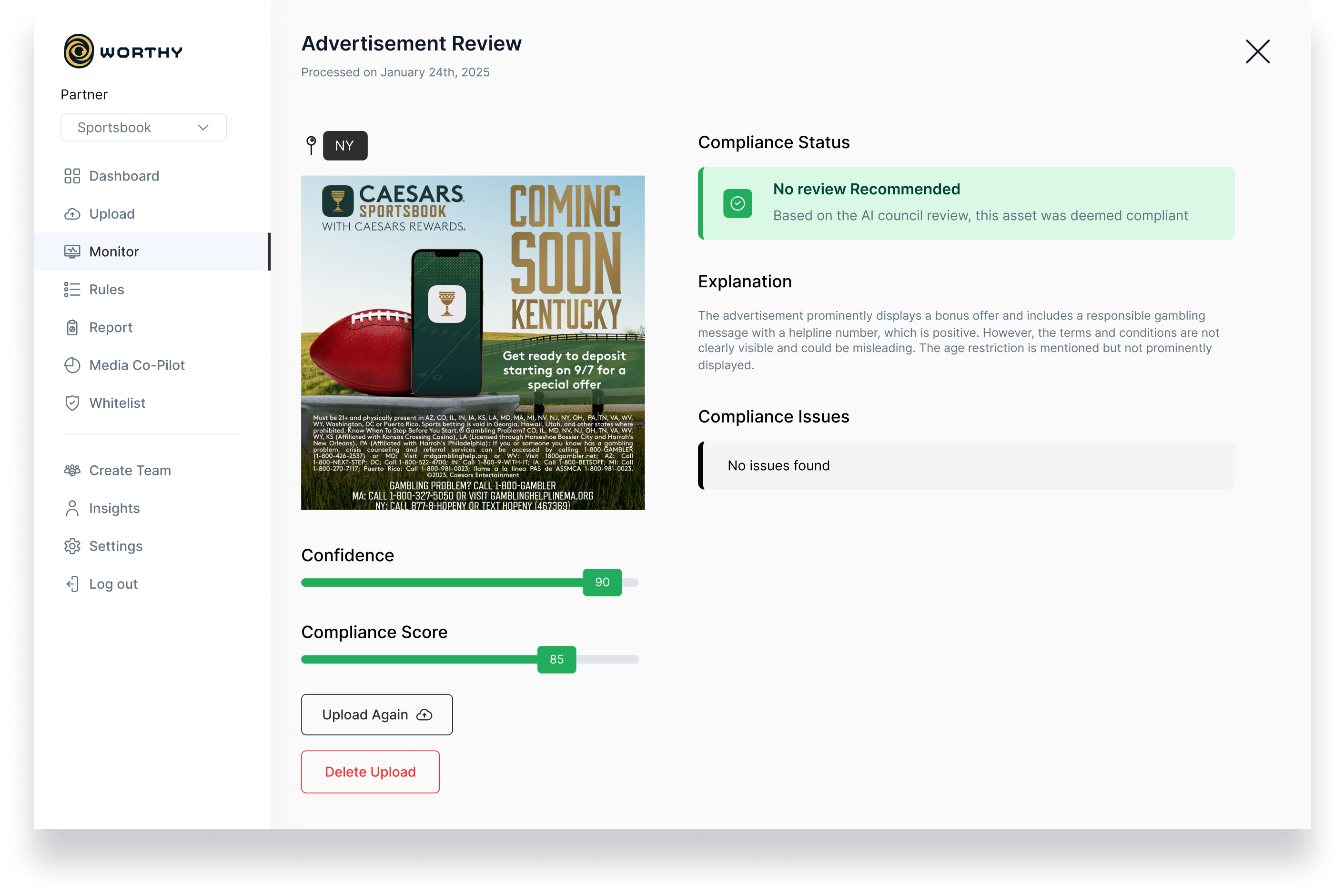Click the Sportsbook dropdown chevron arrow
1344x896 pixels.
click(203, 128)
